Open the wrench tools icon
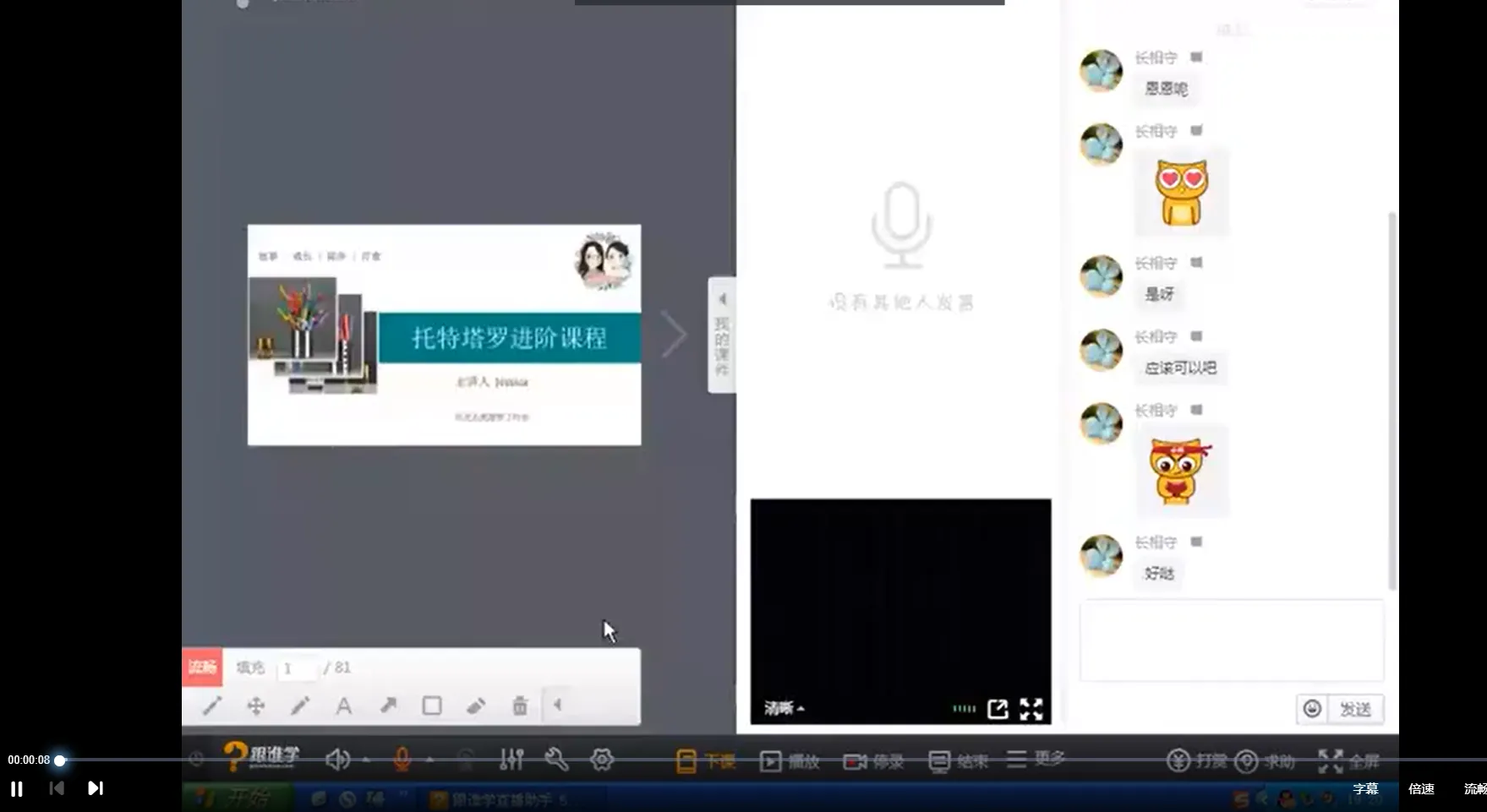This screenshot has height=812, width=1487. (556, 760)
